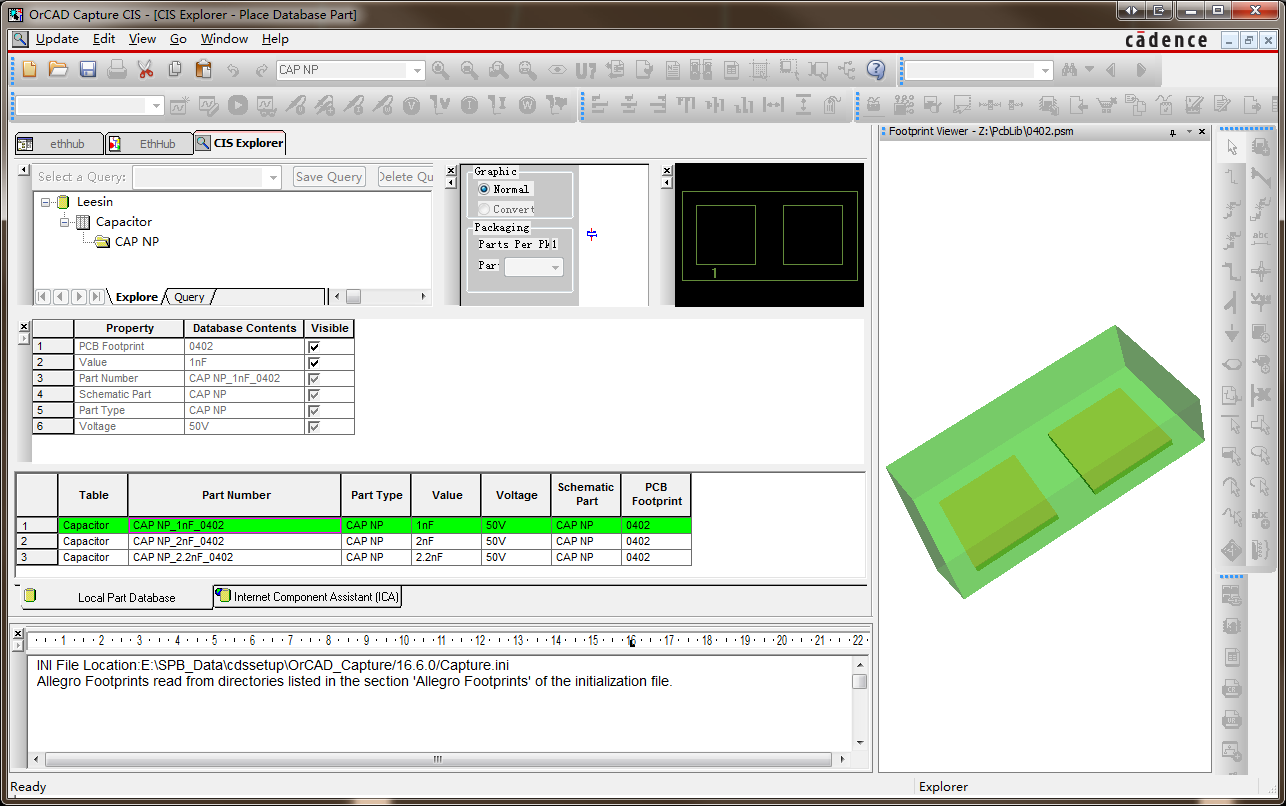Open the CAP NP part dropdown
1286x806 pixels.
[418, 70]
